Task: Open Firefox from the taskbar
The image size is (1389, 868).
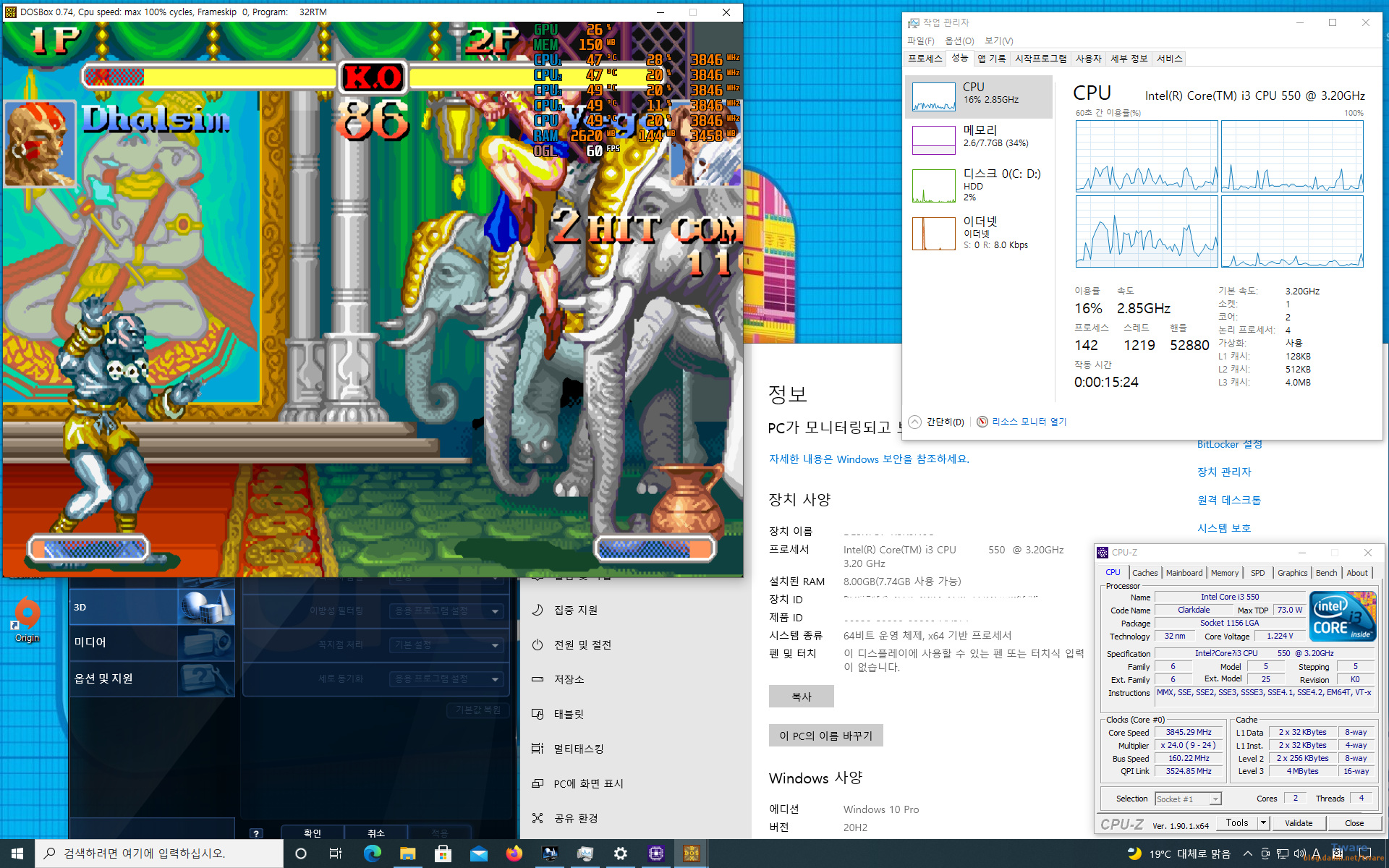Action: click(x=514, y=854)
